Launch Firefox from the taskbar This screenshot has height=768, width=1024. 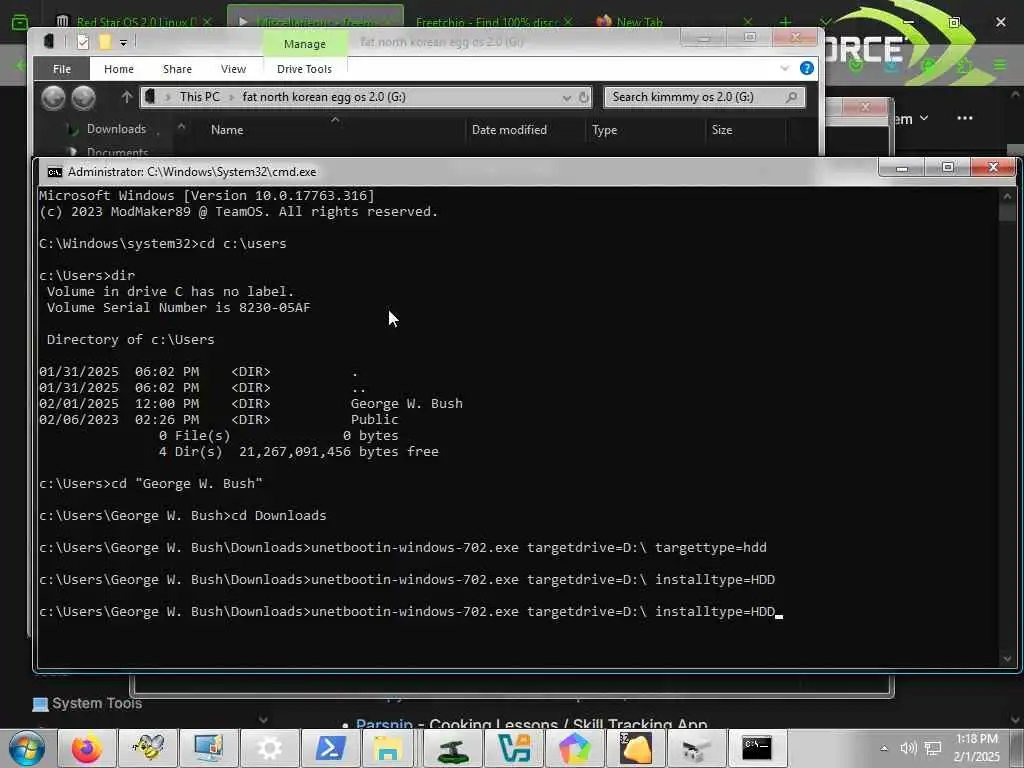[x=86, y=748]
